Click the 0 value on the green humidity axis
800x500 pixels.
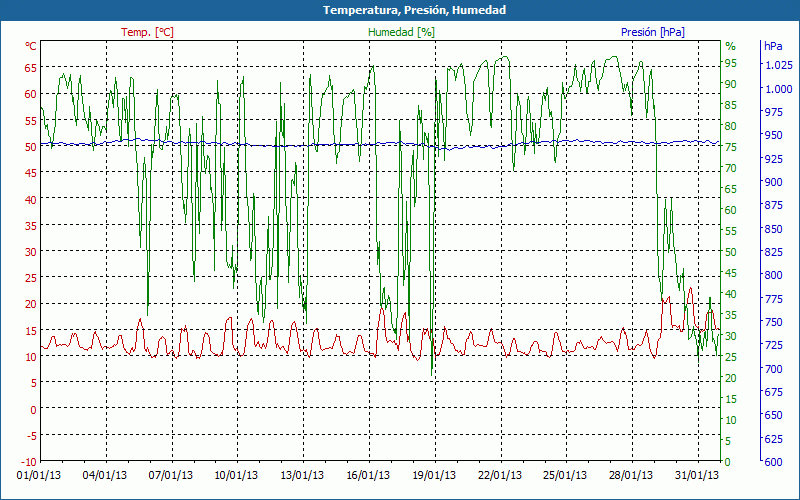click(728, 462)
